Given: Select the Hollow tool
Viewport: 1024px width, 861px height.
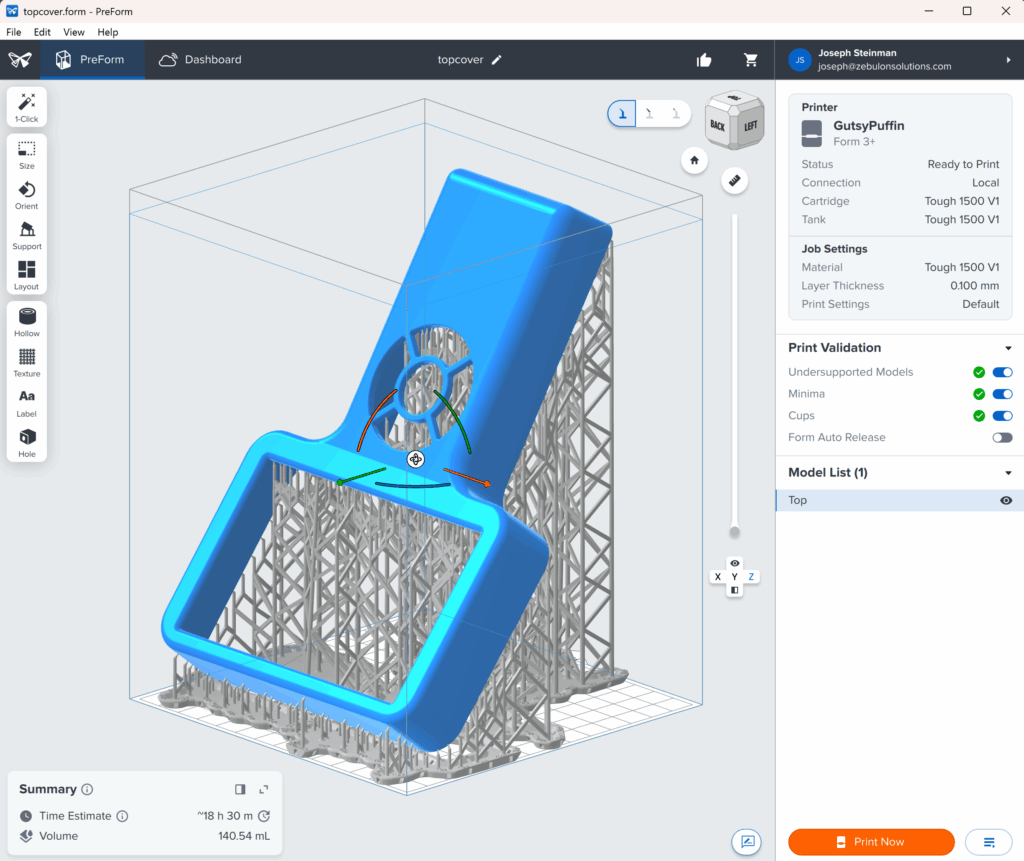Looking at the screenshot, I should pos(27,321).
